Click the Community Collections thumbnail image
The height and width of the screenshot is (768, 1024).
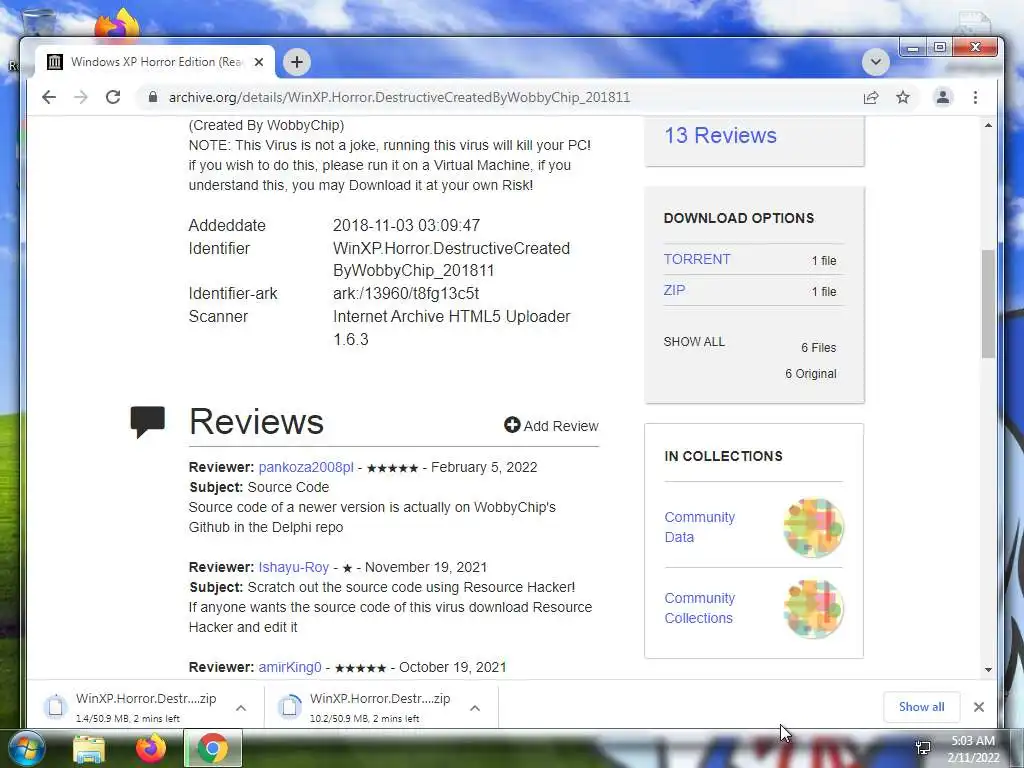click(x=814, y=609)
